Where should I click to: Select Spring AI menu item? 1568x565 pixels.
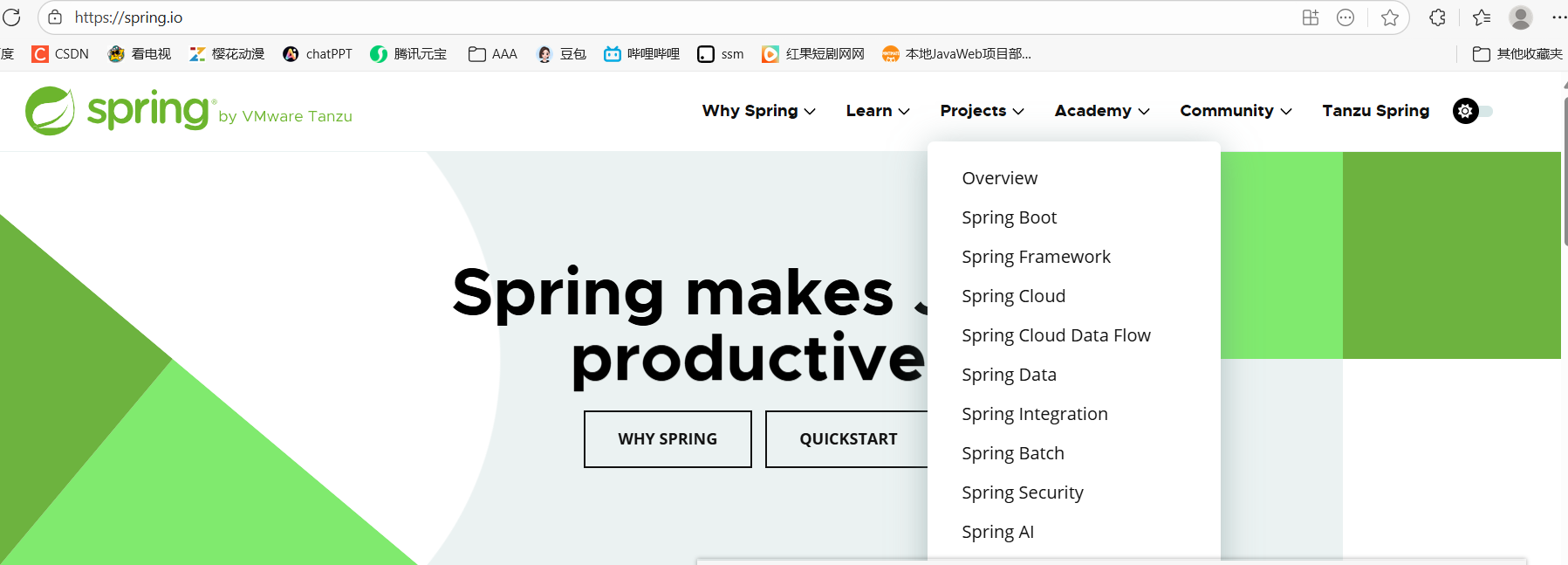(998, 532)
